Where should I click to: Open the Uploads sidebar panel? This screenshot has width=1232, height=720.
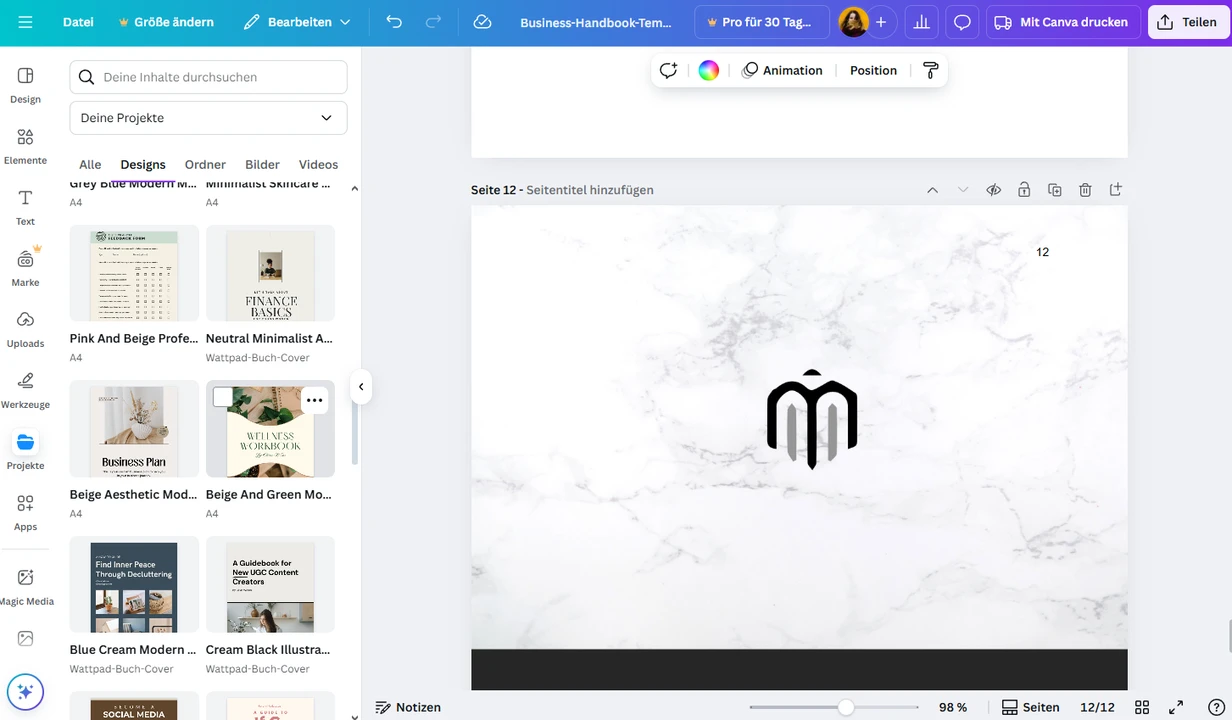pos(26,329)
